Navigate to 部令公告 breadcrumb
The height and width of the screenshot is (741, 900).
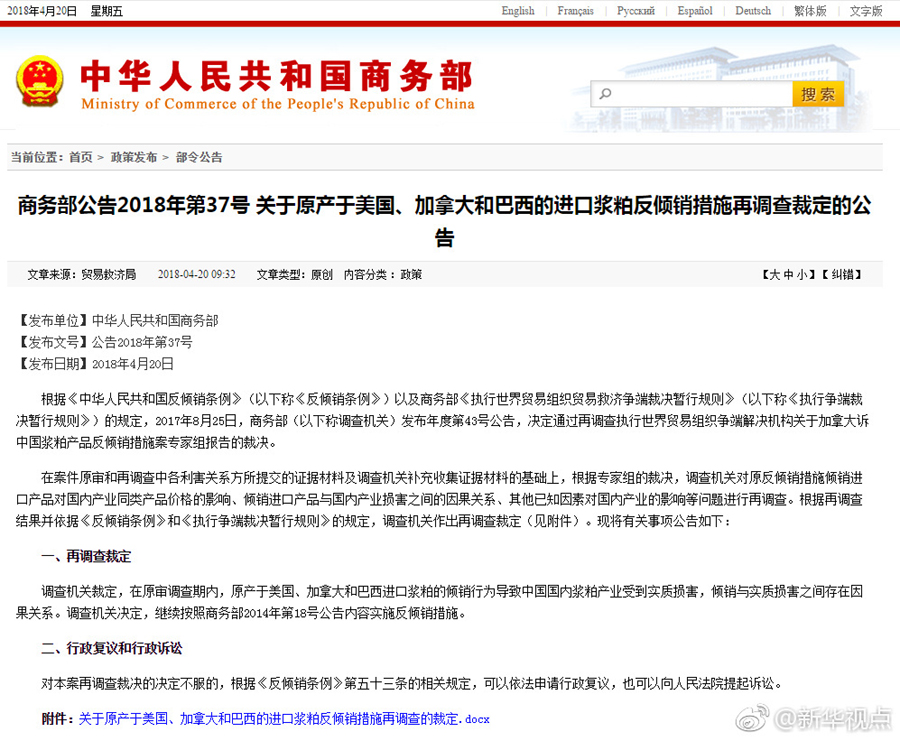click(x=199, y=157)
